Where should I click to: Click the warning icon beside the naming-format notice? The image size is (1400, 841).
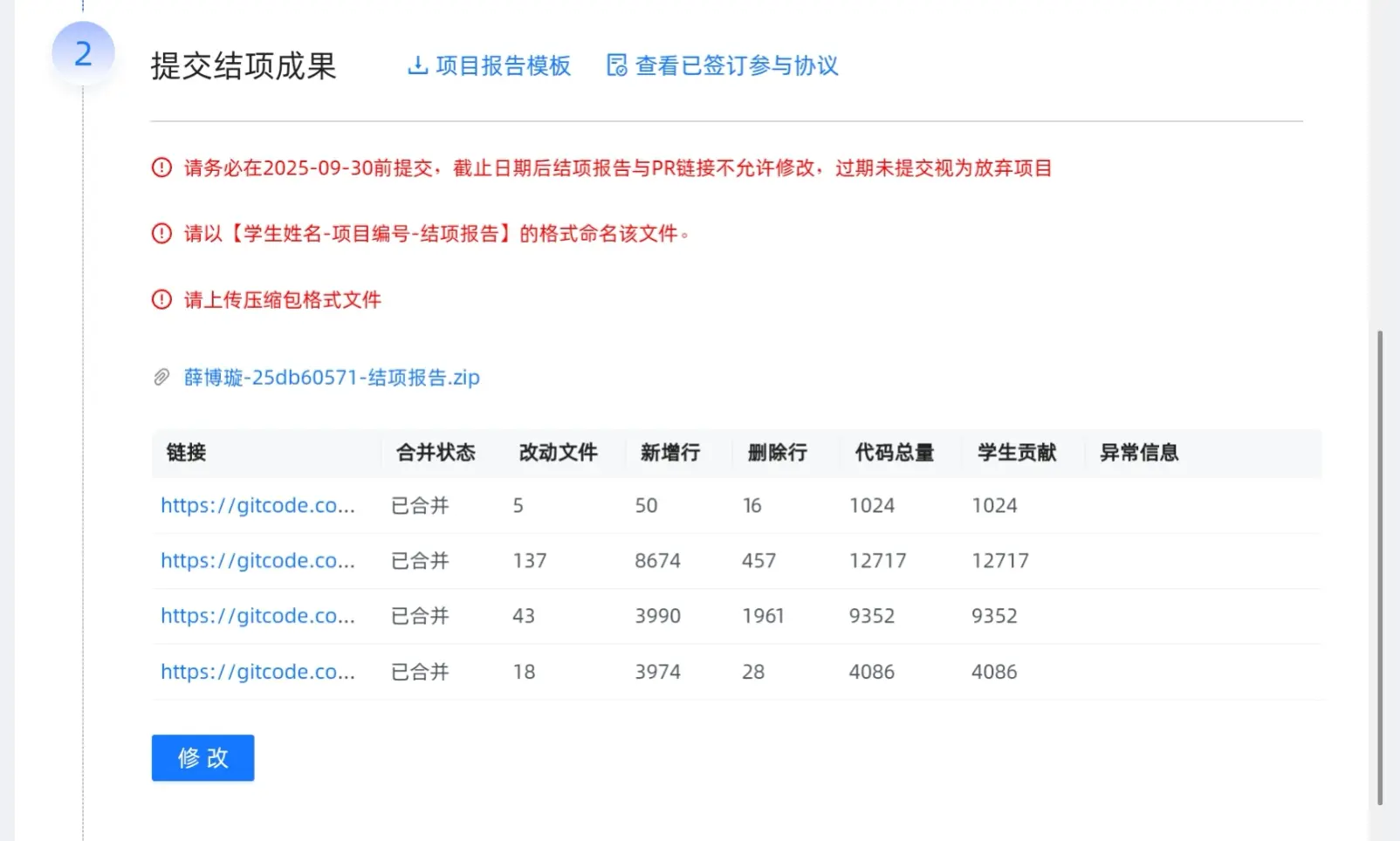coord(161,233)
